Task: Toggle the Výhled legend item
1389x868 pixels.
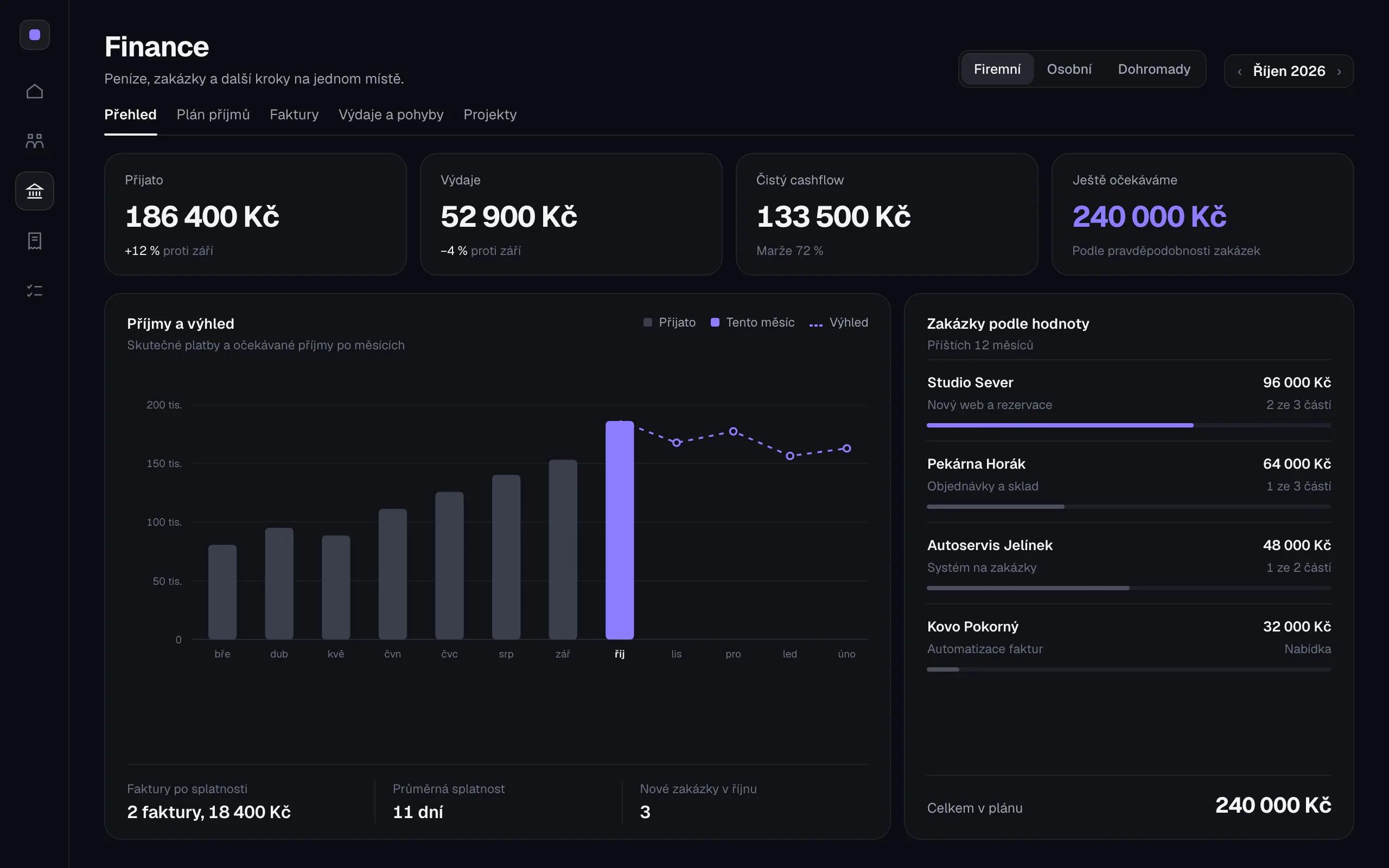Action: [x=839, y=323]
